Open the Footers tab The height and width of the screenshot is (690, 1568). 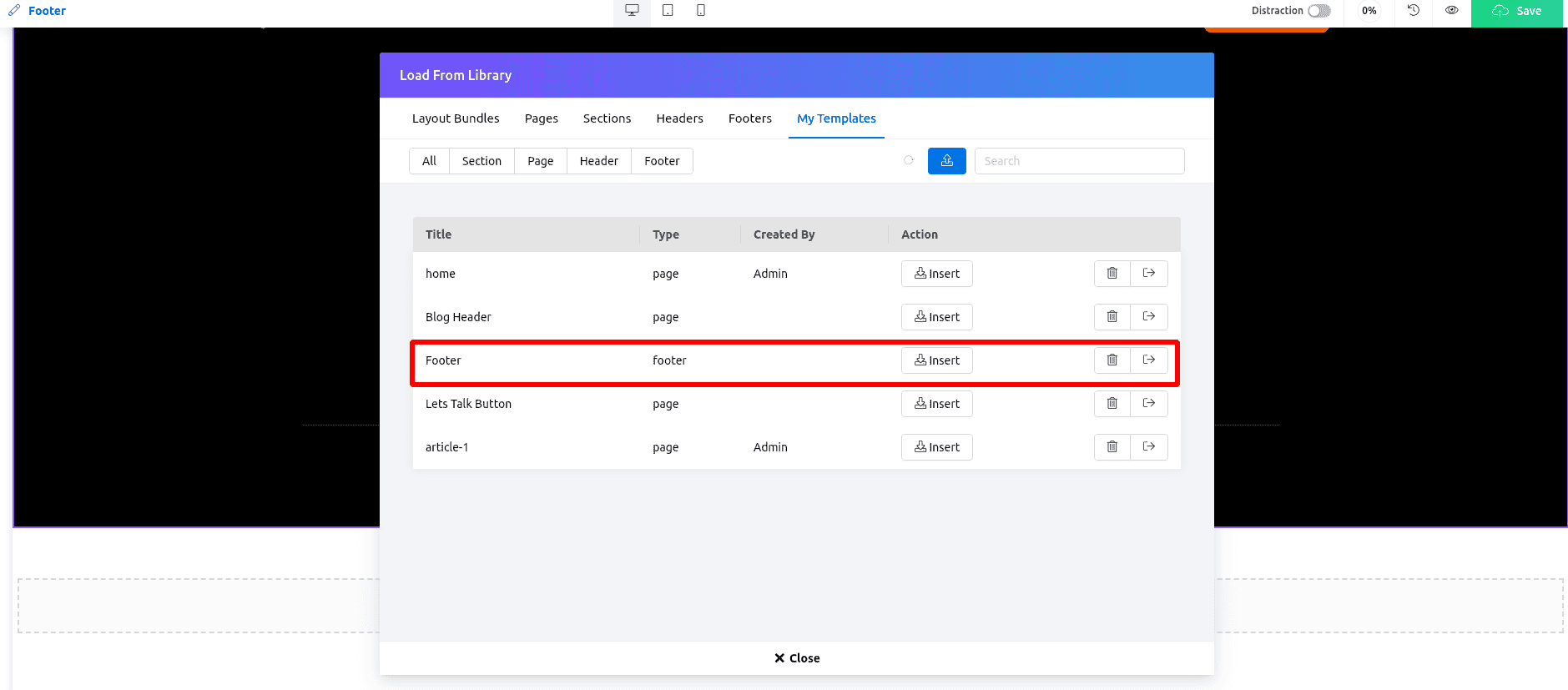[750, 118]
